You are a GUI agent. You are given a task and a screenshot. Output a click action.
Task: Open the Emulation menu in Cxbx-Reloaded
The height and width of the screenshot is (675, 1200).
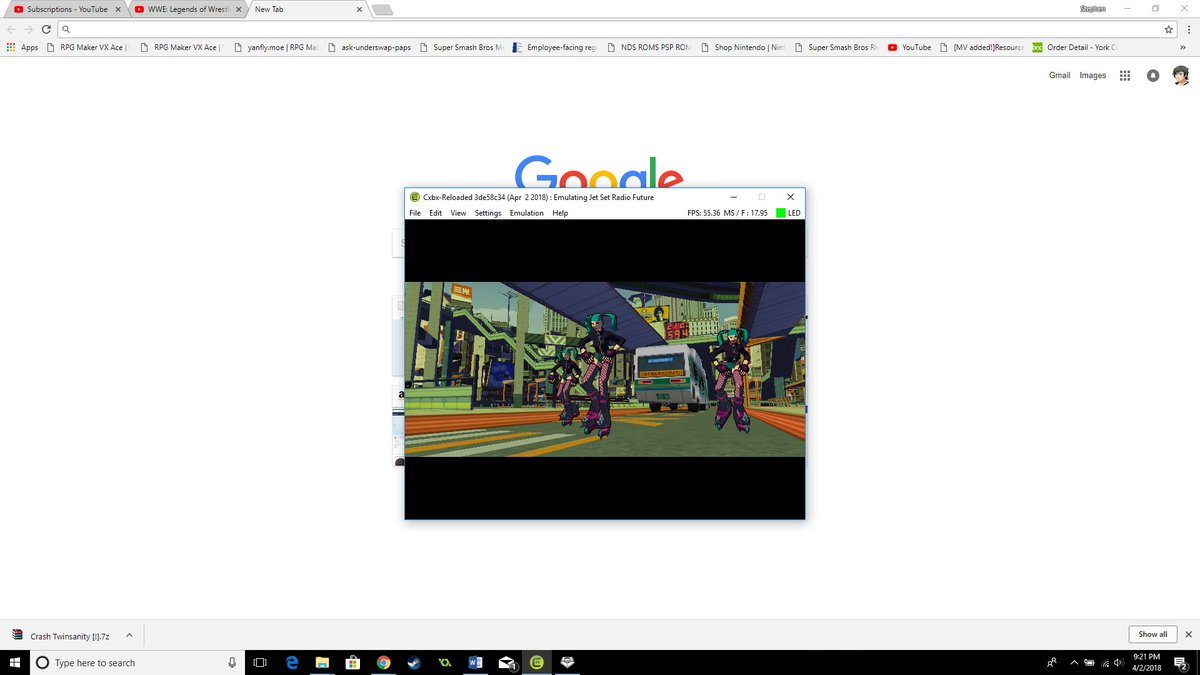click(527, 213)
